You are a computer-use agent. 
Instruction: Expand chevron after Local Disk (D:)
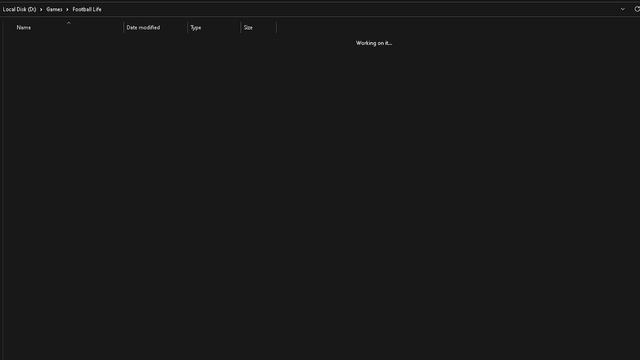(41, 9)
